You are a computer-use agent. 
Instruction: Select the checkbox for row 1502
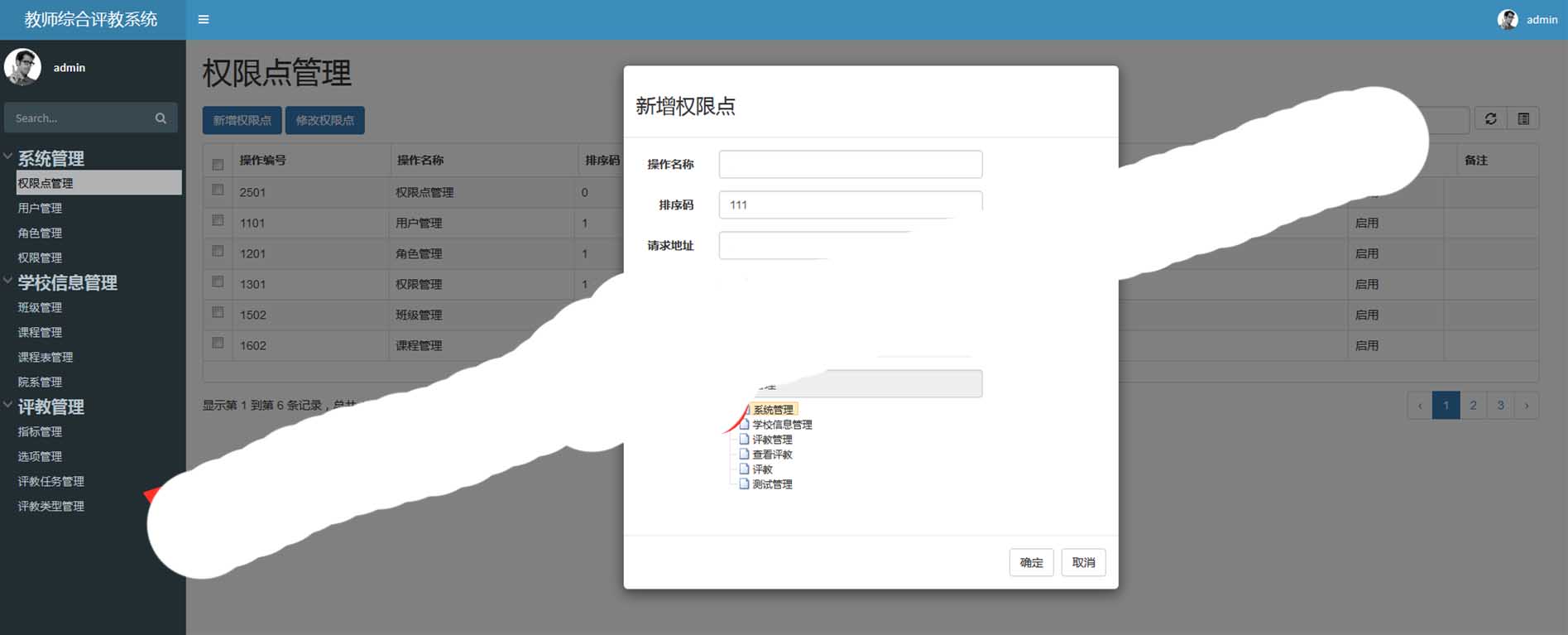click(218, 313)
